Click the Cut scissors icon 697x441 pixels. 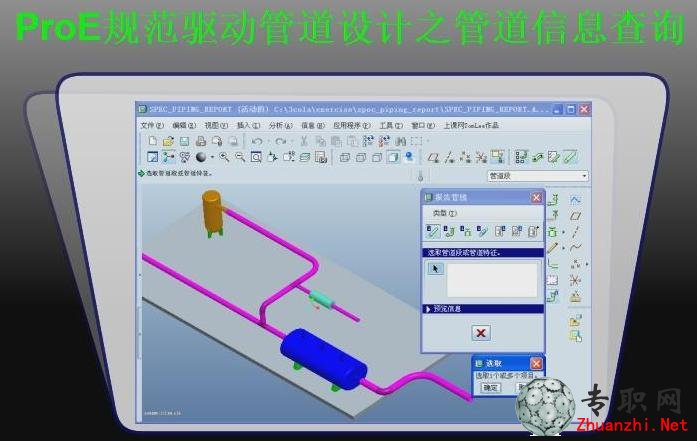point(304,141)
